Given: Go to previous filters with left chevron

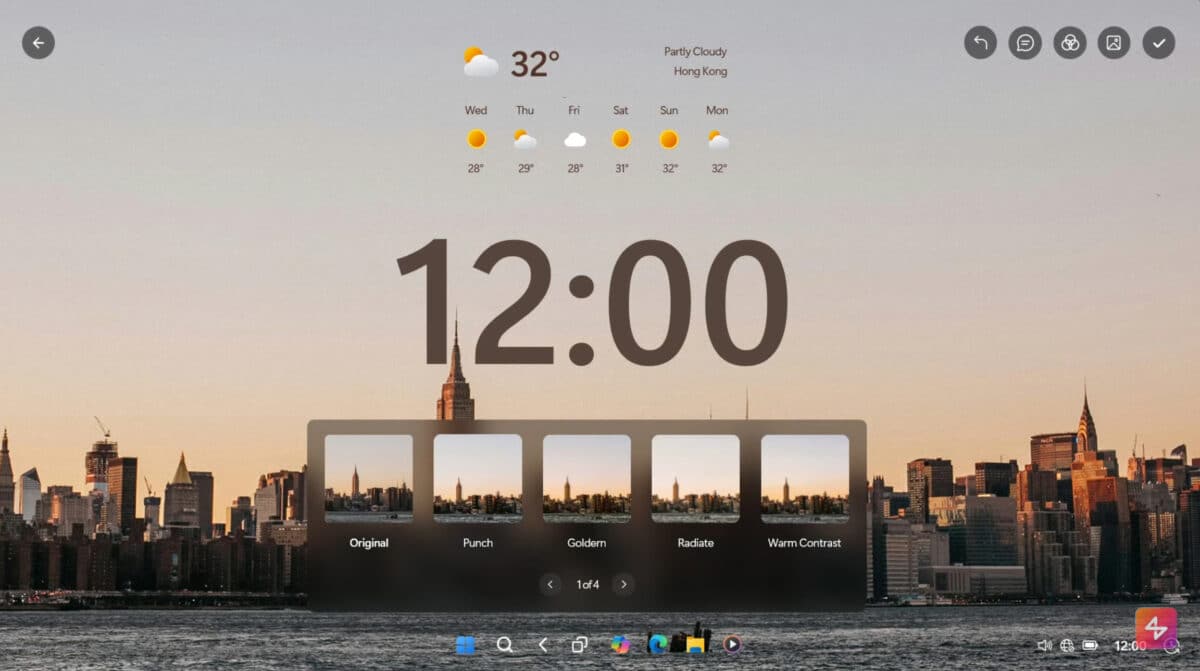Looking at the screenshot, I should [550, 584].
